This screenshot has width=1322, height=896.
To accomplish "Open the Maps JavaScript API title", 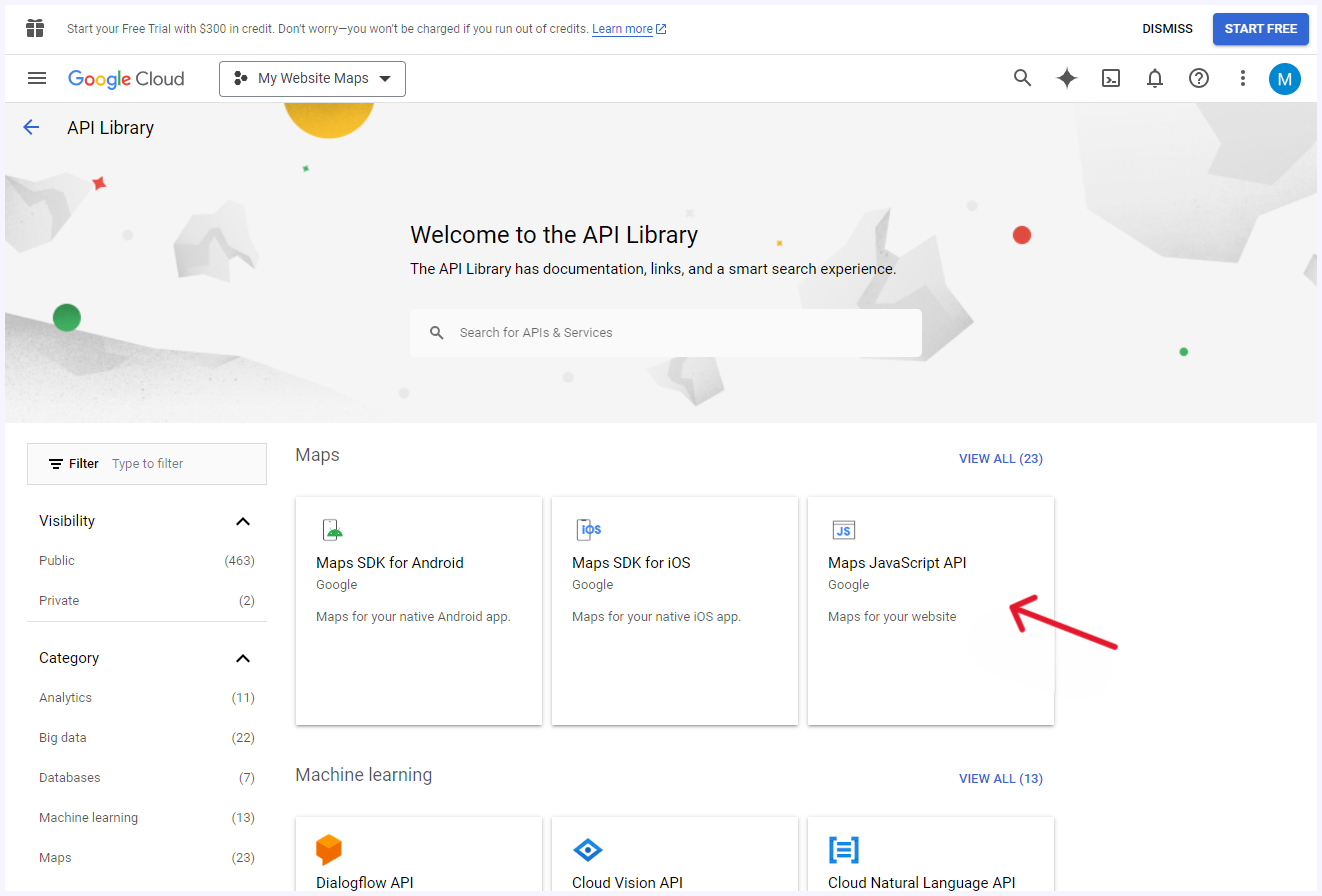I will coord(897,563).
